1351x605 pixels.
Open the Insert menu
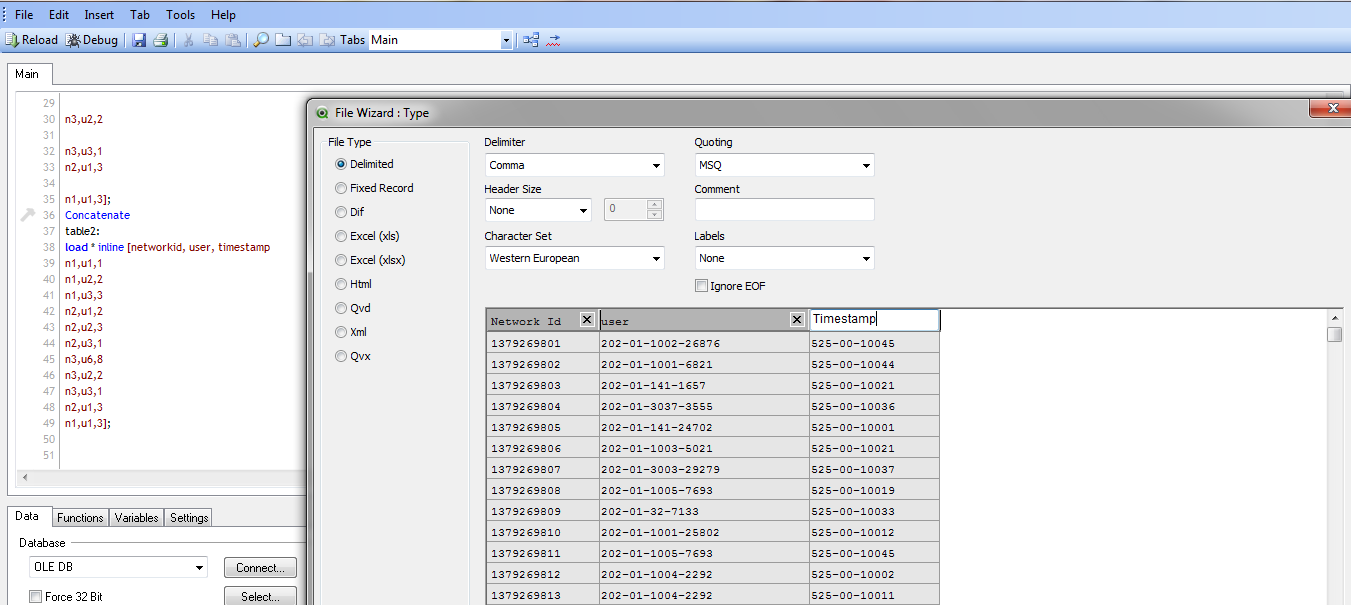tap(99, 15)
